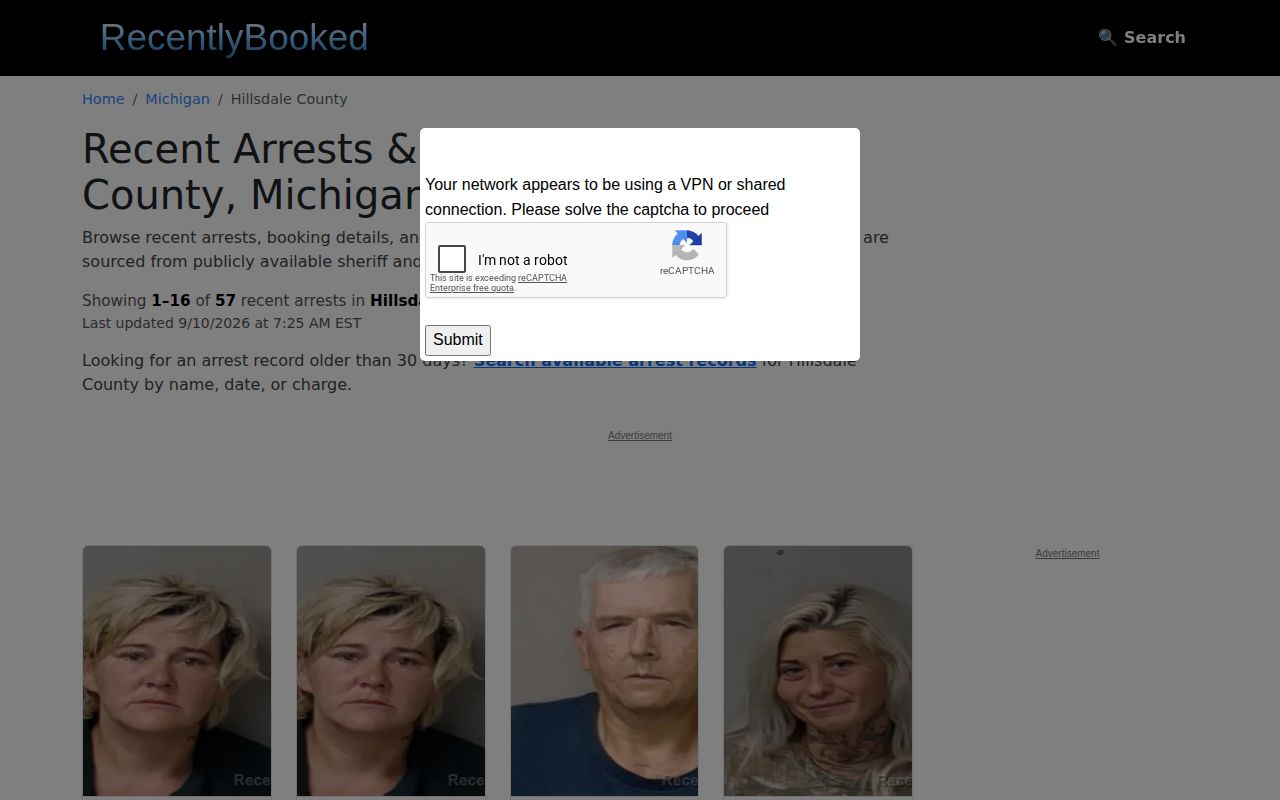Go to the Home breadcrumb

coord(103,99)
